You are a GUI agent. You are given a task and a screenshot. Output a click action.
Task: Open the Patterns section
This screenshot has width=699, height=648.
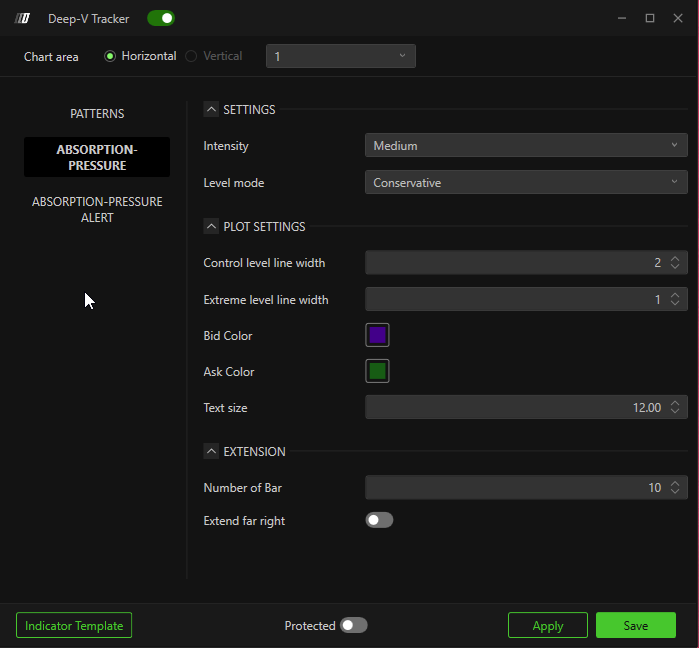tap(97, 114)
